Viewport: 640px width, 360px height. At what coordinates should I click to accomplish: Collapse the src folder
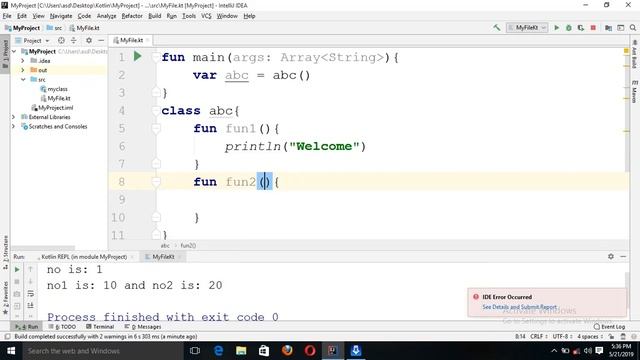click(23, 80)
